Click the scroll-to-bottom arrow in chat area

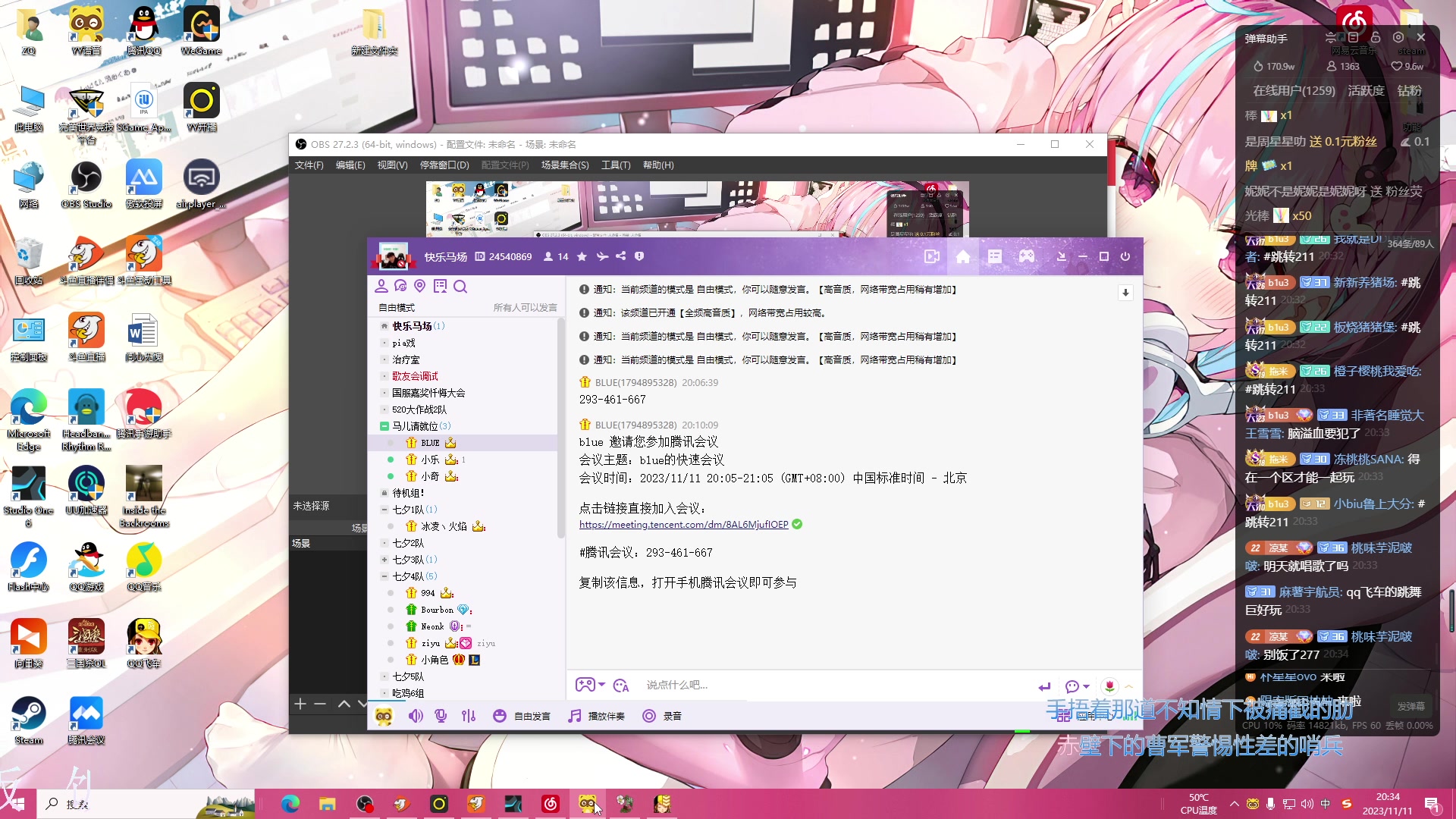coord(1125,293)
